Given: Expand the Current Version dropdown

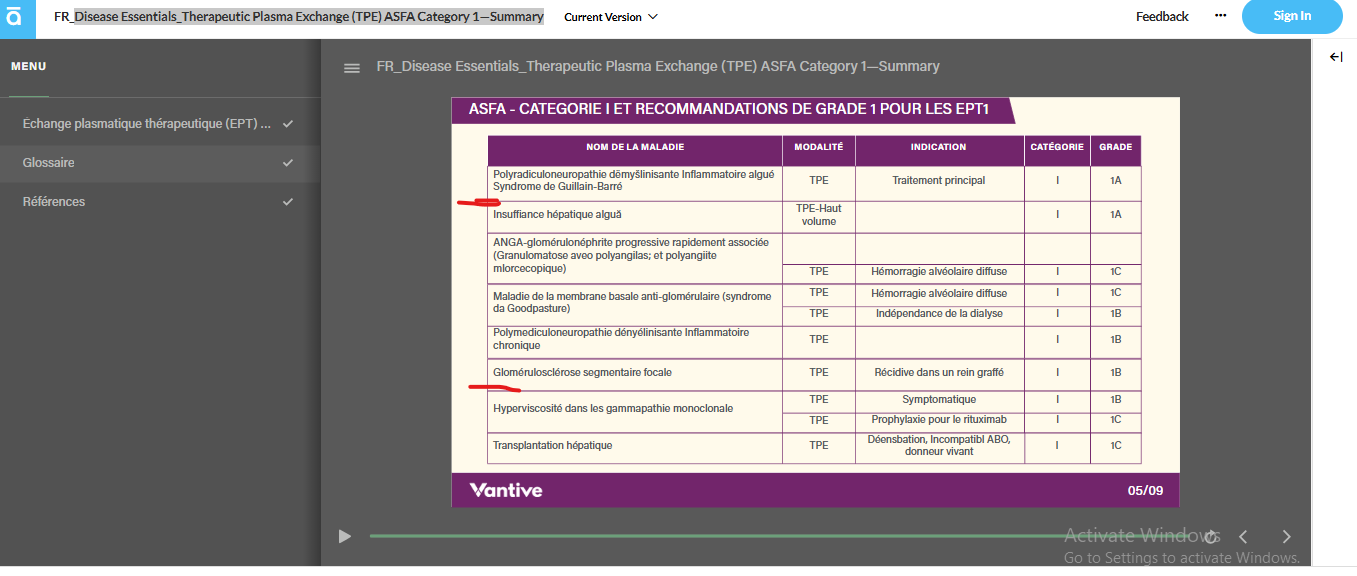Looking at the screenshot, I should tap(611, 16).
